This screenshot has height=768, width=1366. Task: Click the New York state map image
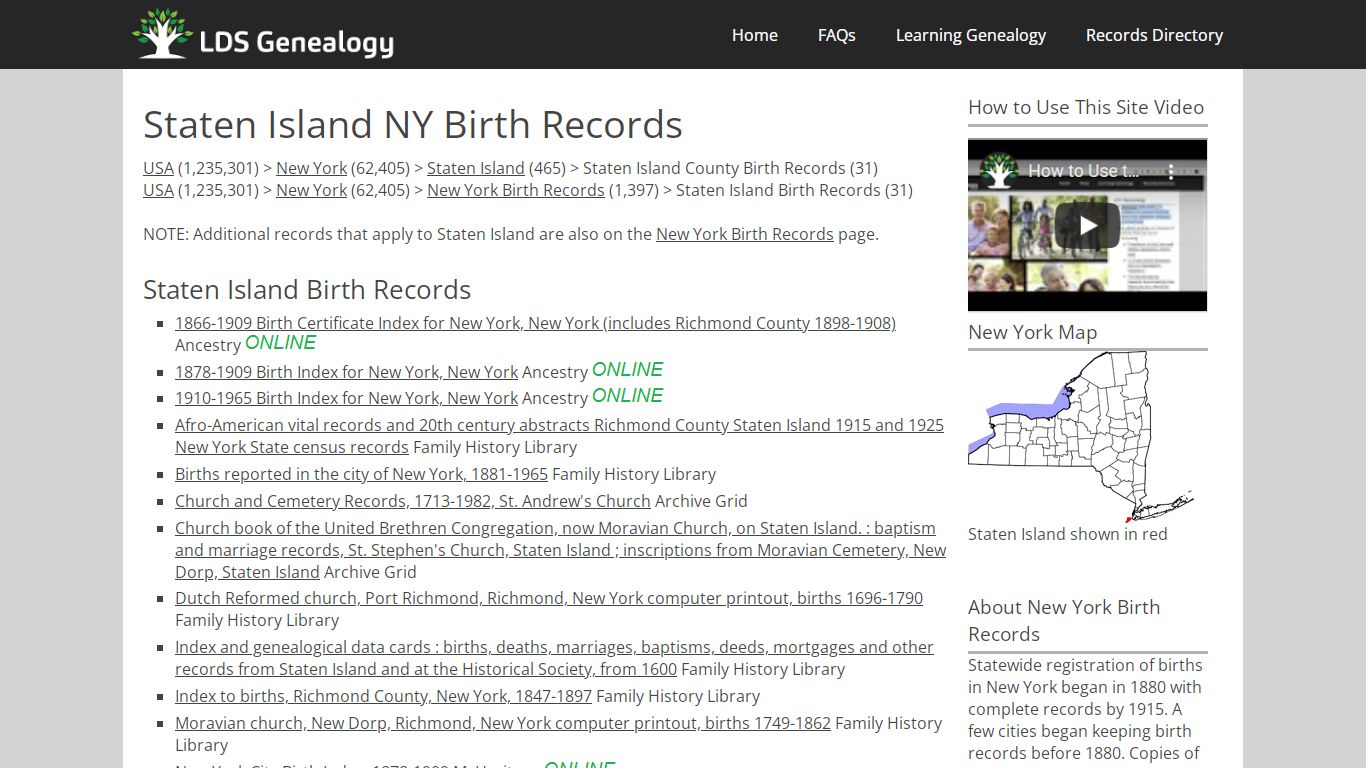[1082, 436]
